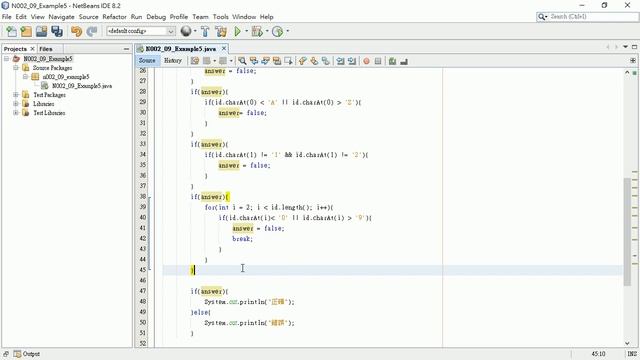The height and width of the screenshot is (360, 640).
Task: Click the Save All toolbar icon
Action: click(x=57, y=31)
